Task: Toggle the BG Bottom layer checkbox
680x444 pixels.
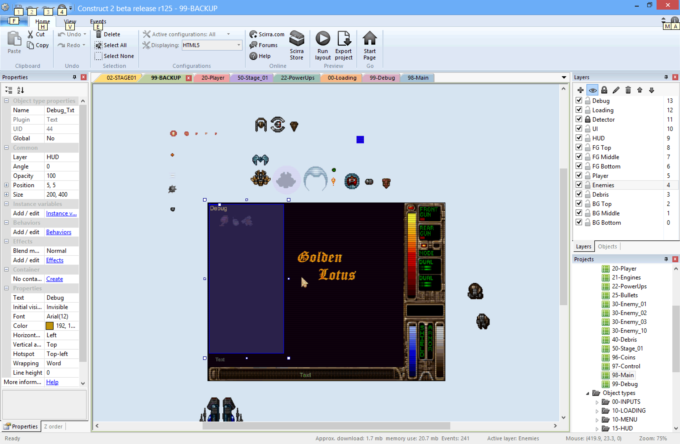Action: 579,222
